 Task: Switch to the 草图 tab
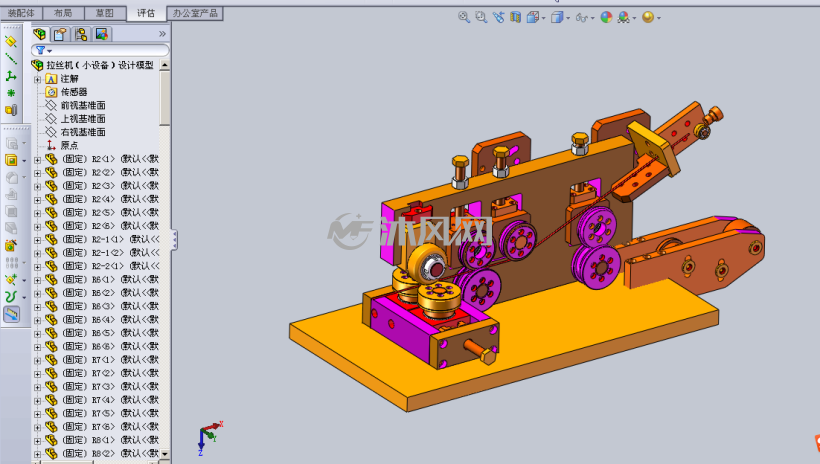[x=105, y=13]
